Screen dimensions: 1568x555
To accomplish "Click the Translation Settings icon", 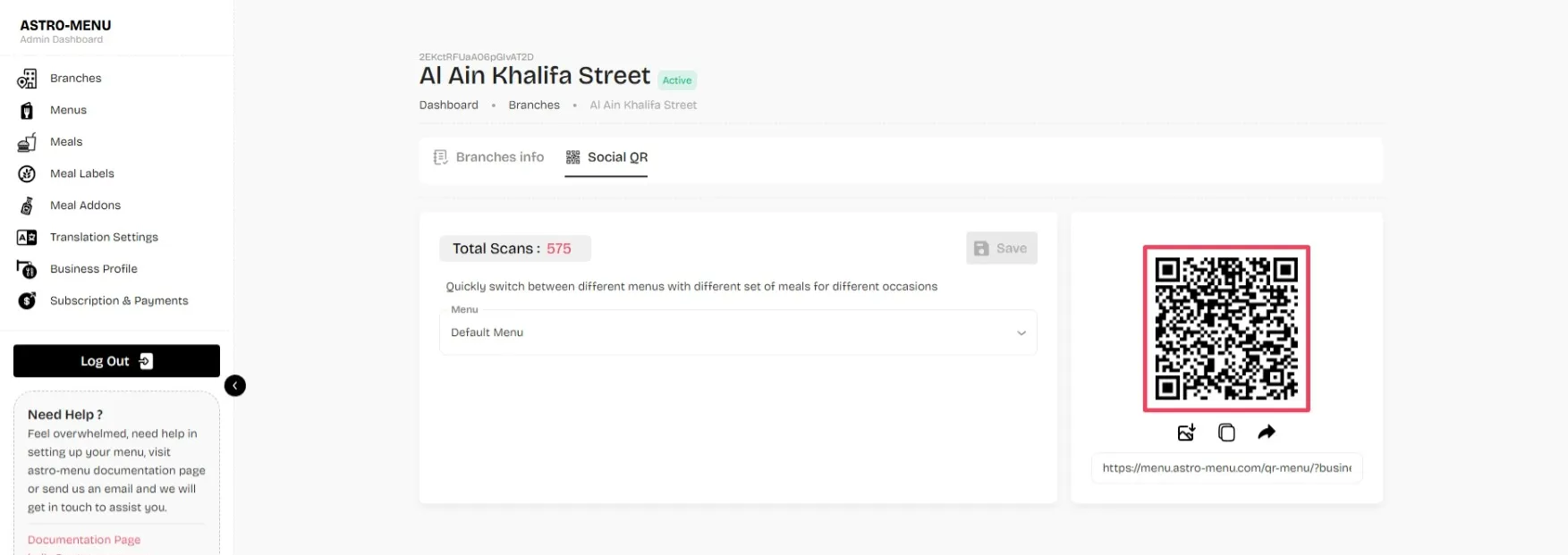I will point(27,238).
